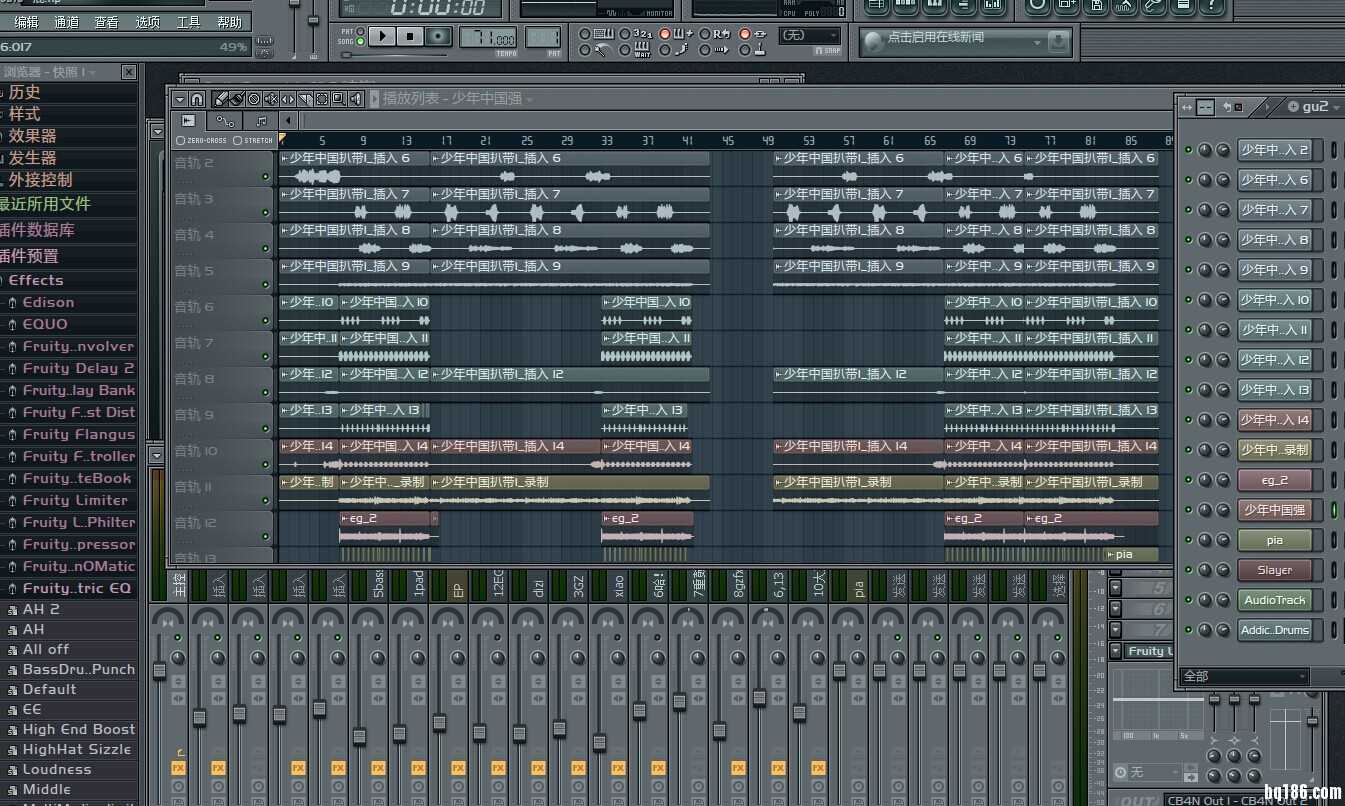Stop playback with the Stop button
1345x806 pixels.
410,36
